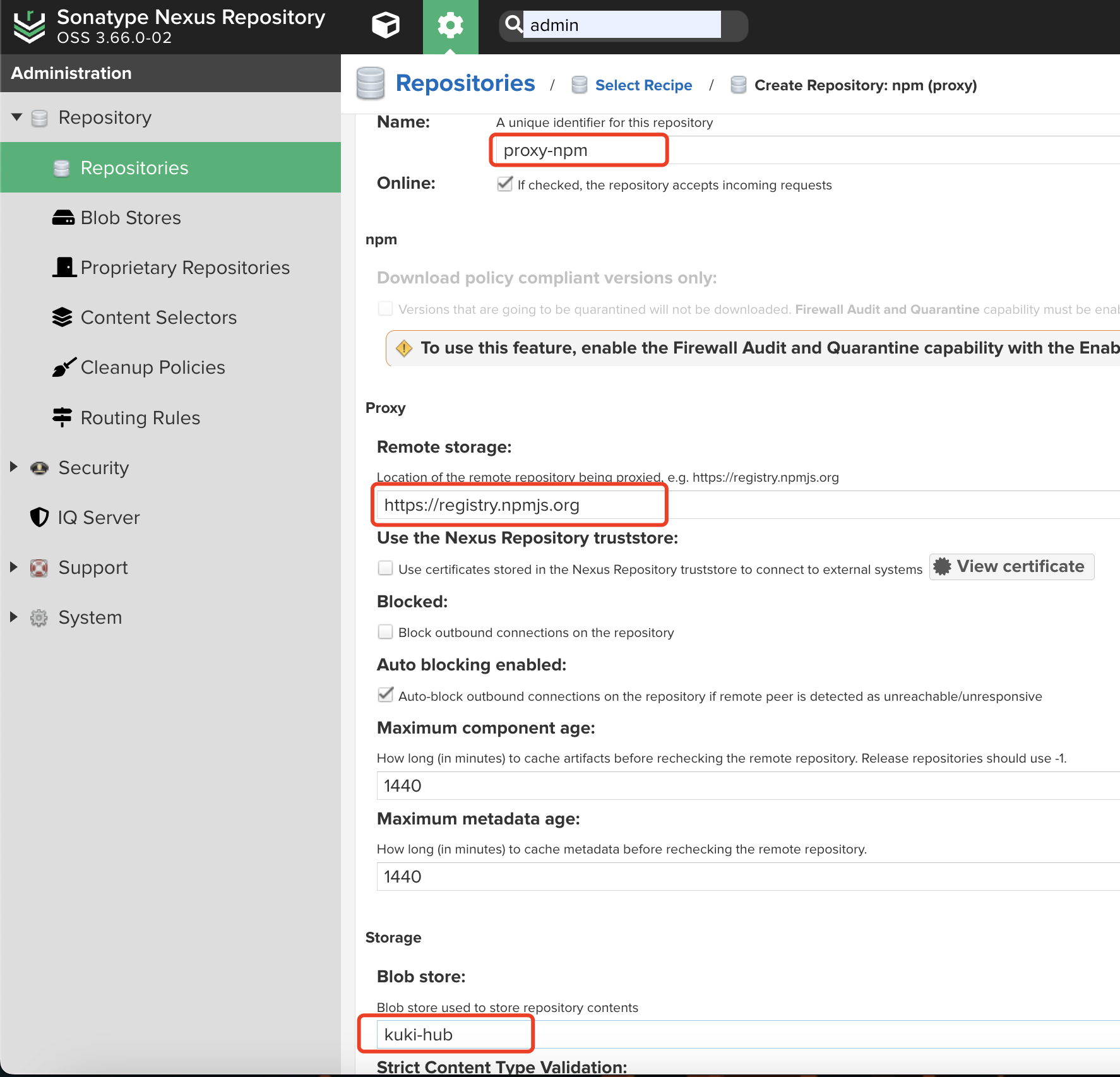Click the Cleanup Policies broom icon
The image size is (1120, 1077).
coord(64,367)
